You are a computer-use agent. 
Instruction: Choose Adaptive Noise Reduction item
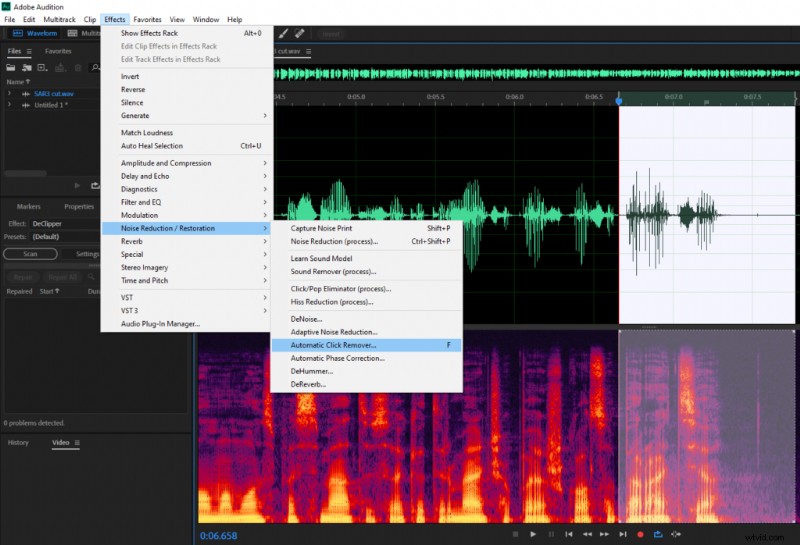tap(367, 332)
